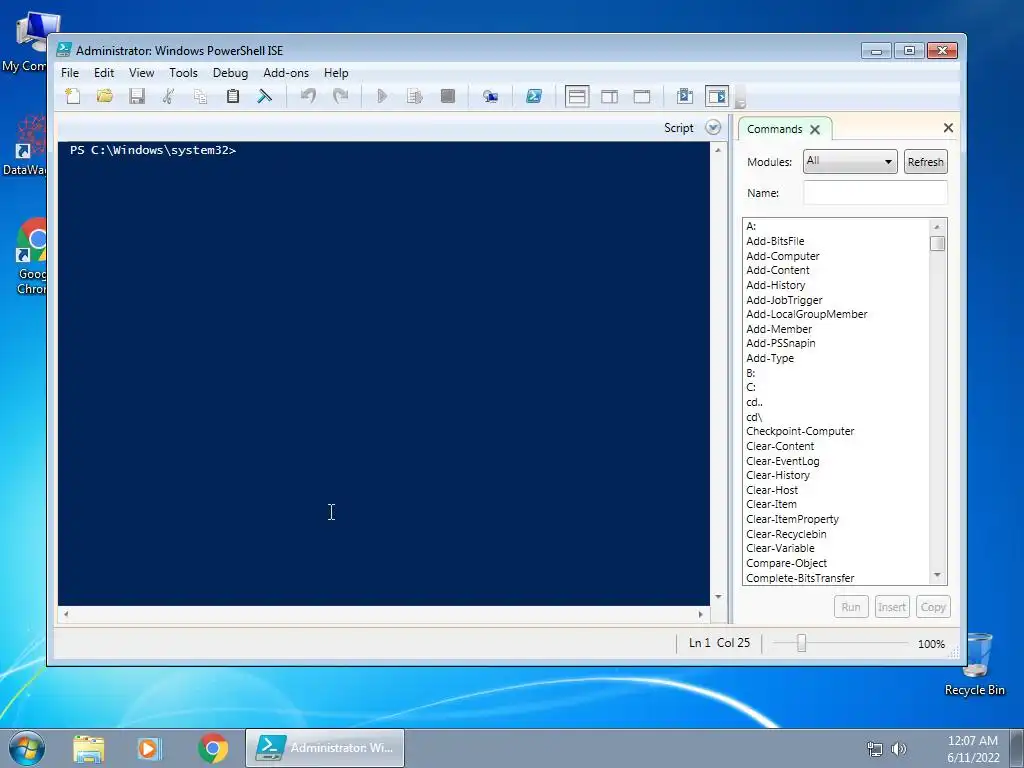Open Windows Media Player taskbar icon
1024x768 pixels.
tap(150, 748)
